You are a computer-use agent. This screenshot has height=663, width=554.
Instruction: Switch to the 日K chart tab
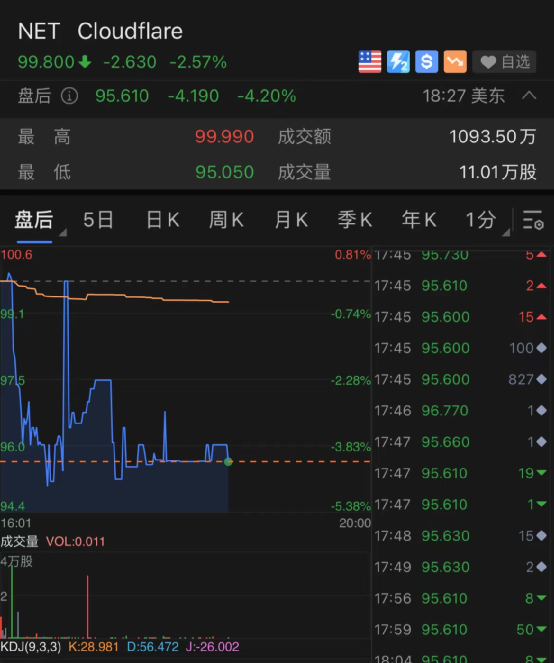point(162,220)
